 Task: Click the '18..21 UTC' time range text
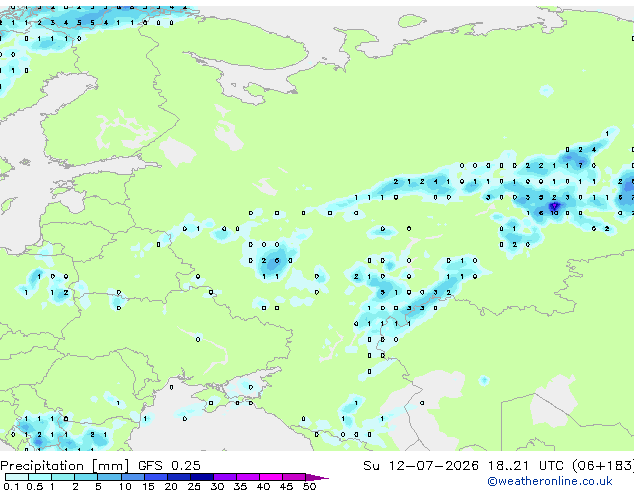coord(524,466)
